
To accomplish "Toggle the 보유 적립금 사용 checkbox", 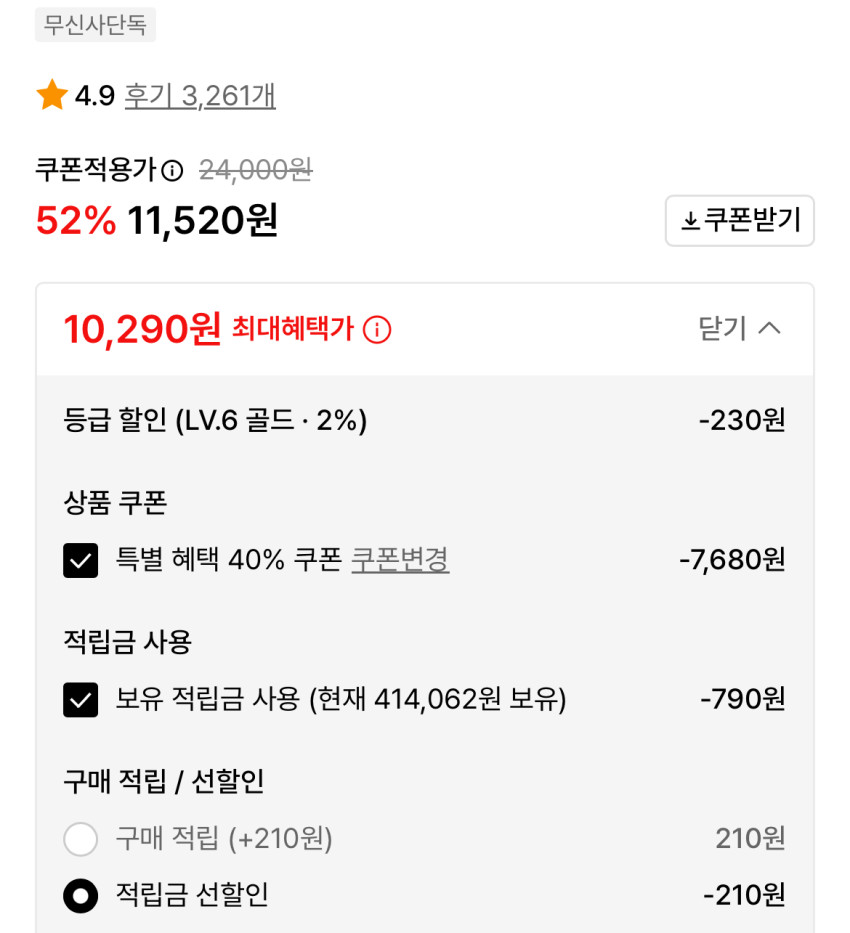I will click(x=81, y=700).
